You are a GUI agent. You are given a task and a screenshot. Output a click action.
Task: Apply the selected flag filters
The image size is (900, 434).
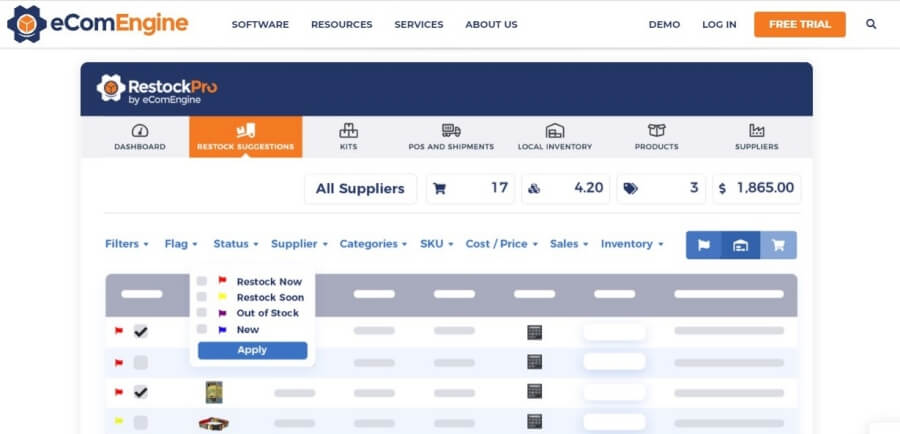point(253,350)
